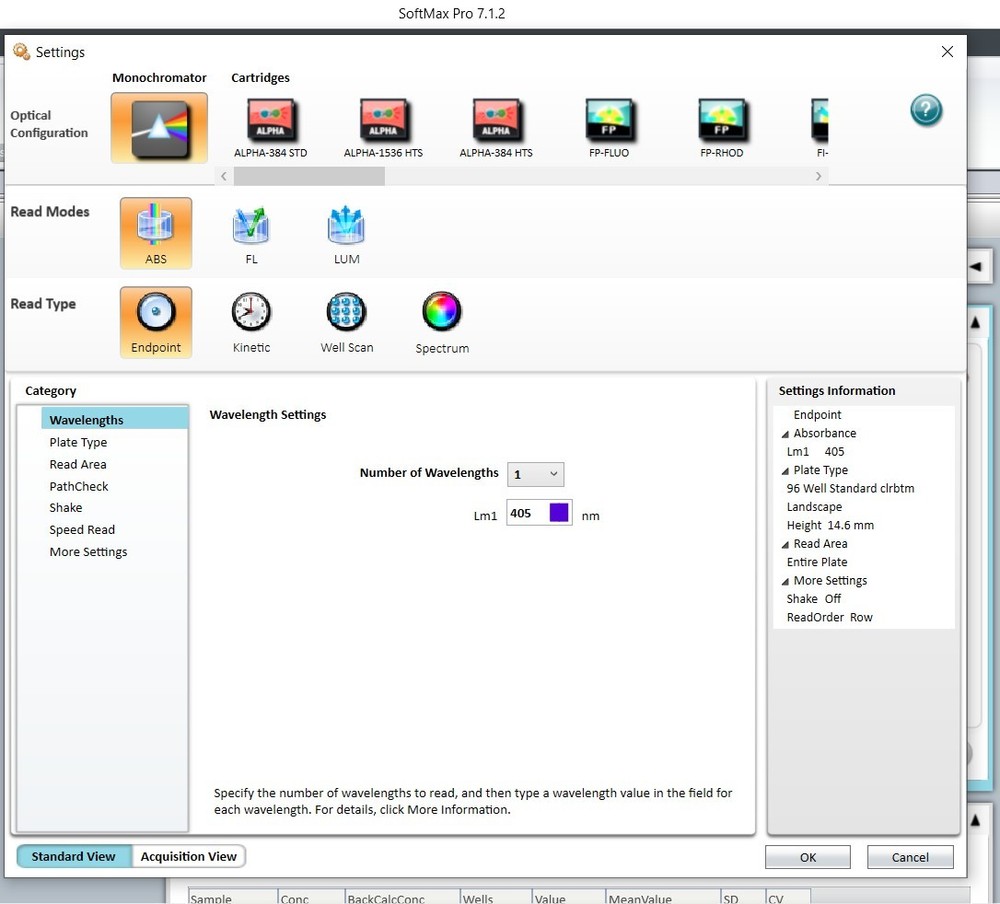Select the FP-FLUO cartridge

pos(608,128)
